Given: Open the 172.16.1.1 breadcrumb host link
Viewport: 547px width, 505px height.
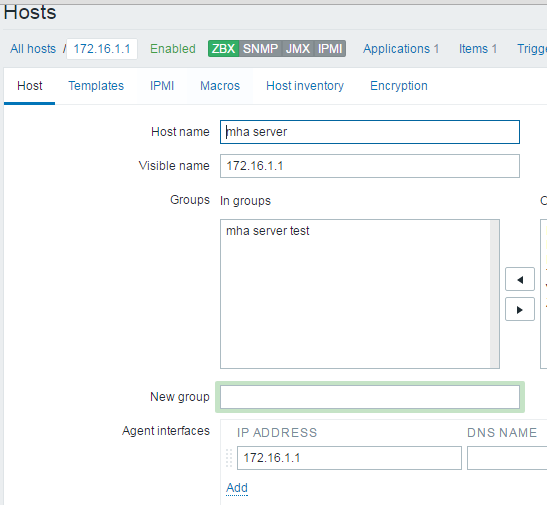Looking at the screenshot, I should point(102,49).
